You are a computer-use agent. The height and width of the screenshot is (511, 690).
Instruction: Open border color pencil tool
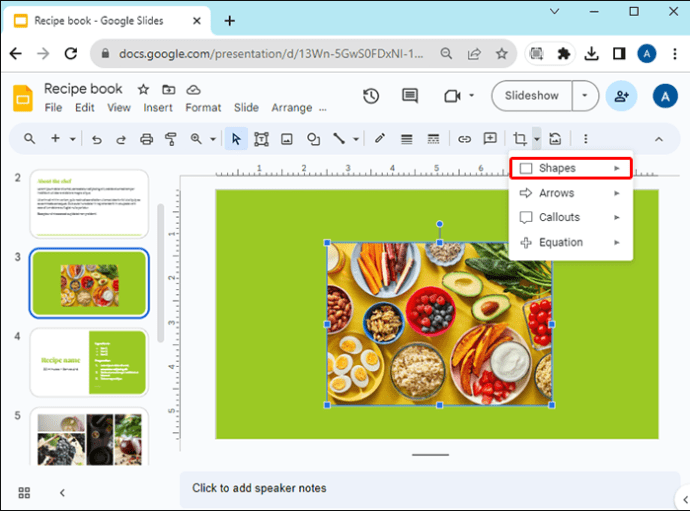380,139
